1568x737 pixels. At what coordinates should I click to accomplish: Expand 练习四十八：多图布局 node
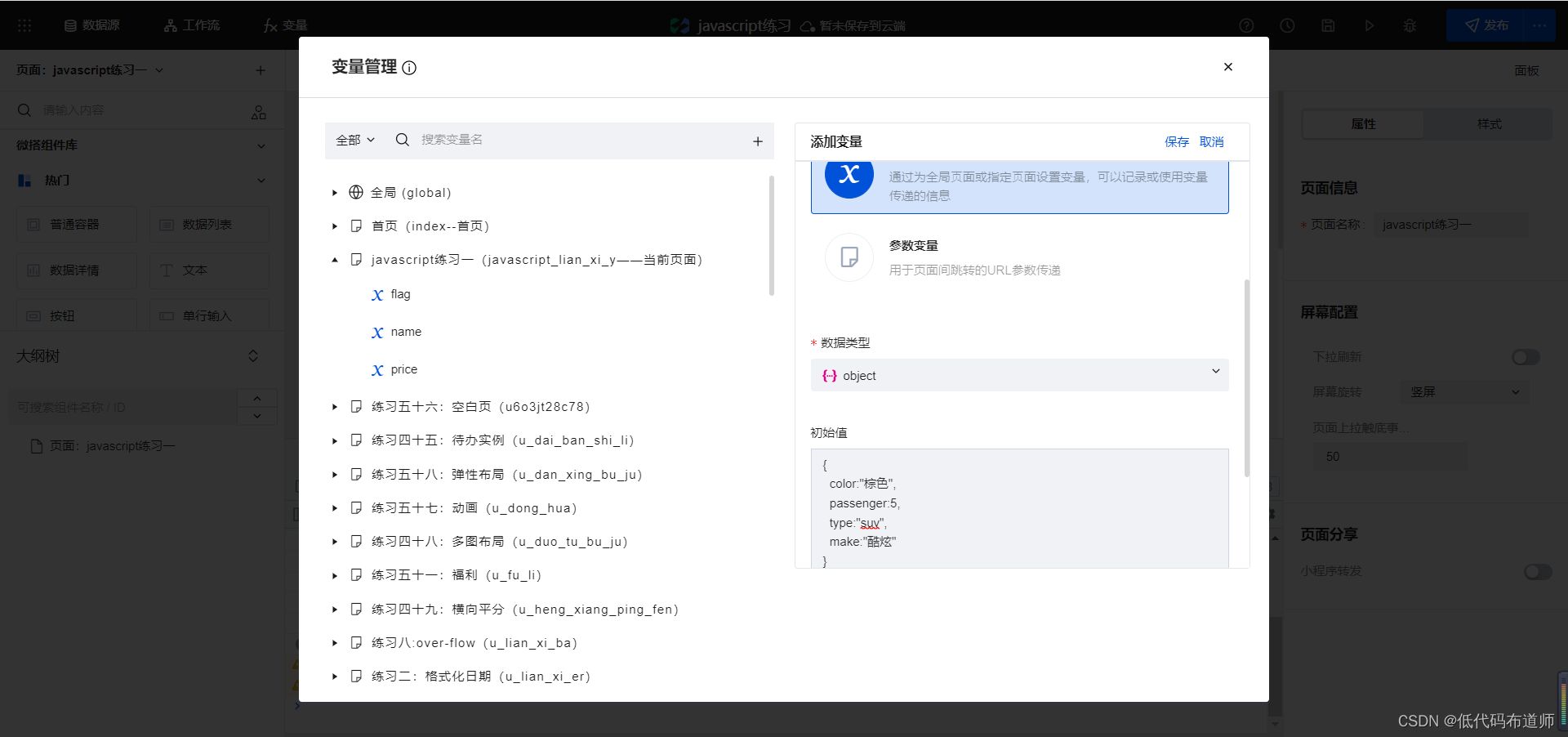(x=335, y=542)
